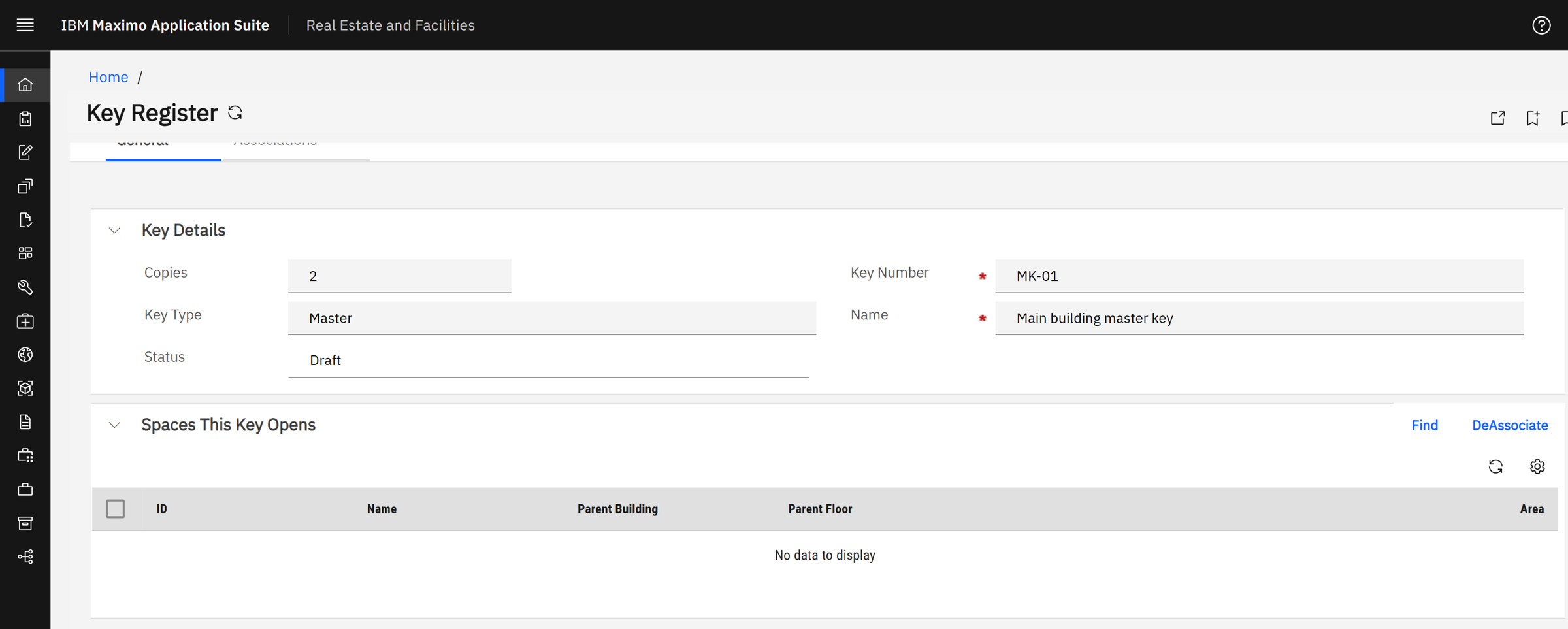Image resolution: width=1568 pixels, height=629 pixels.
Task: Open the stacked copy squares sidebar icon
Action: [x=25, y=186]
